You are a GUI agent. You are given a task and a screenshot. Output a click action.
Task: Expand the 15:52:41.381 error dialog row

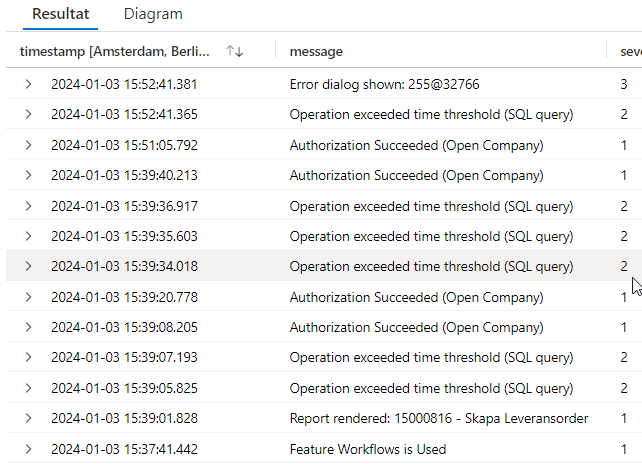point(28,84)
